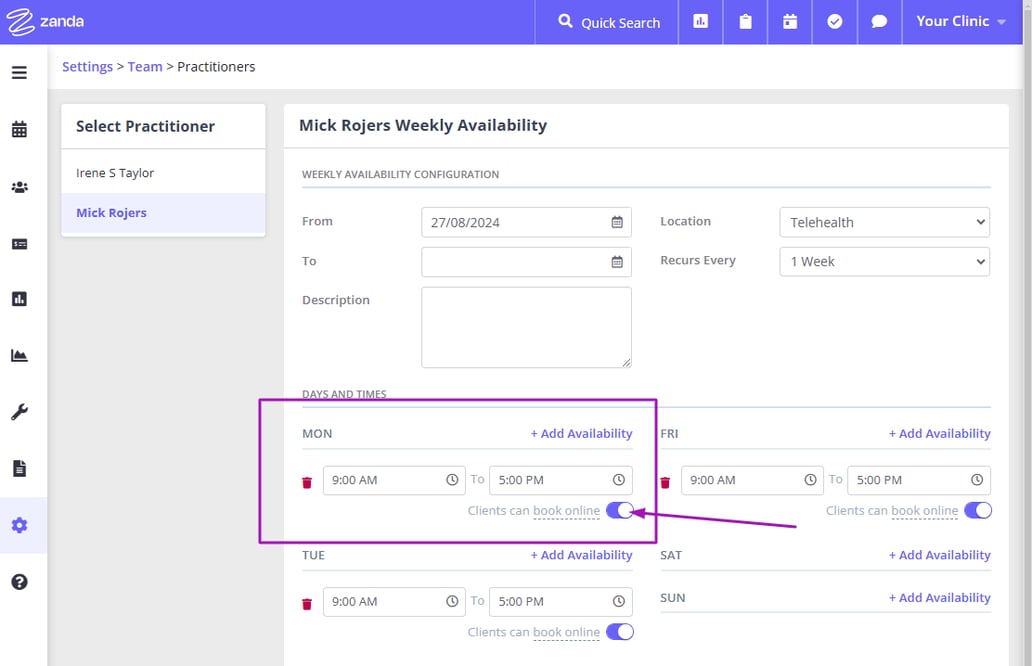This screenshot has width=1032, height=666.
Task: Open the invoices icon in the left sidebar
Action: [x=21, y=243]
